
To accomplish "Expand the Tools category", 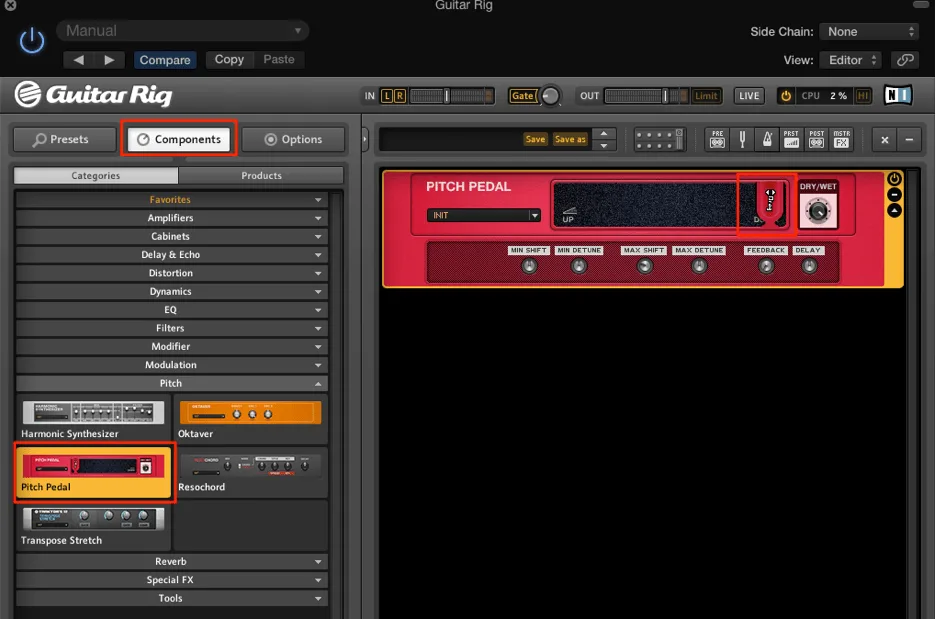I will tap(172, 598).
